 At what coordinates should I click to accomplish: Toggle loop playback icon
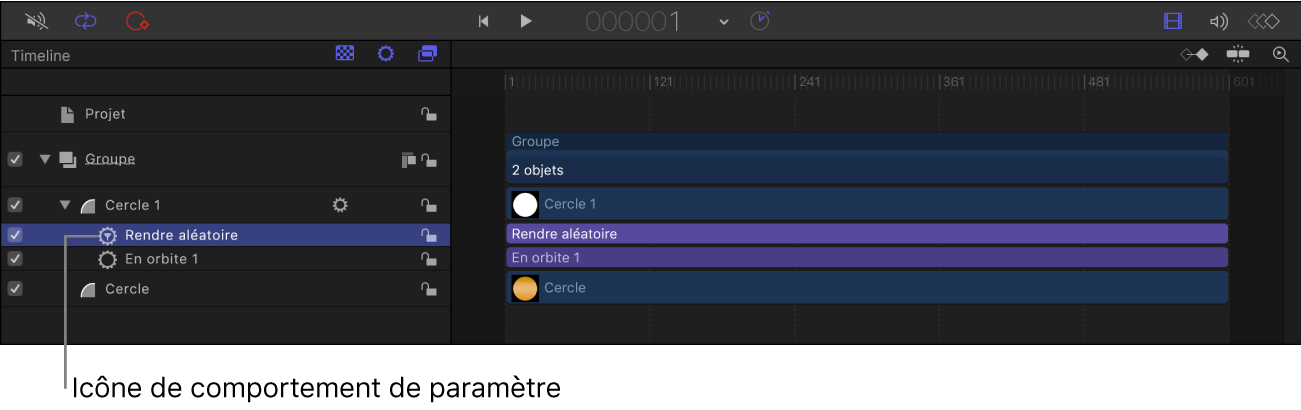pyautogui.click(x=86, y=20)
